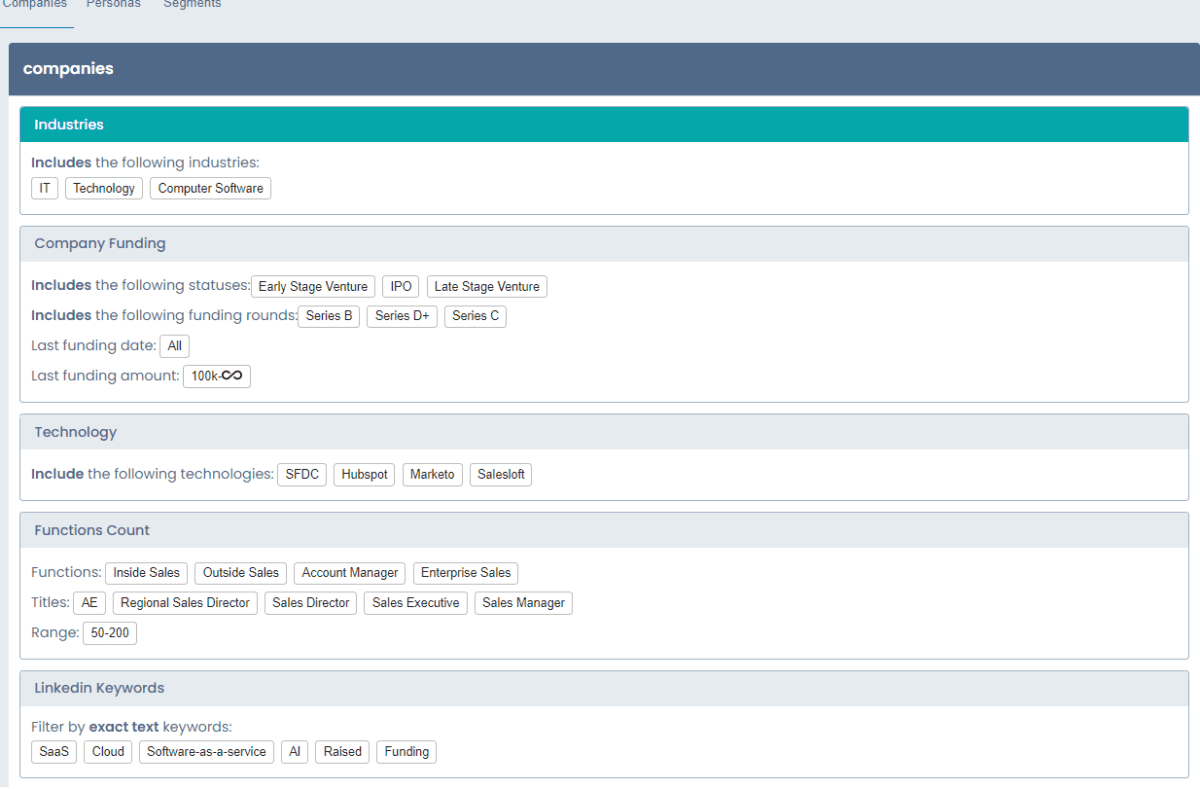The width and height of the screenshot is (1200, 789).
Task: Select the 50-200 range tag
Action: (110, 633)
